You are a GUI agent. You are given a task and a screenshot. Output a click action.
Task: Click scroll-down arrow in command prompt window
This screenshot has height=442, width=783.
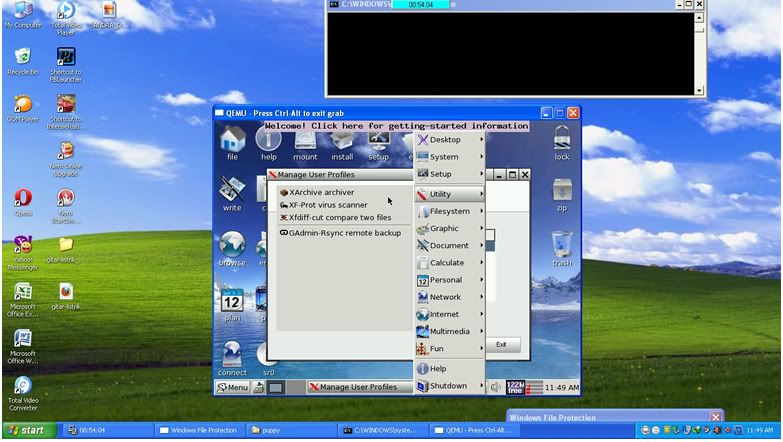(699, 90)
